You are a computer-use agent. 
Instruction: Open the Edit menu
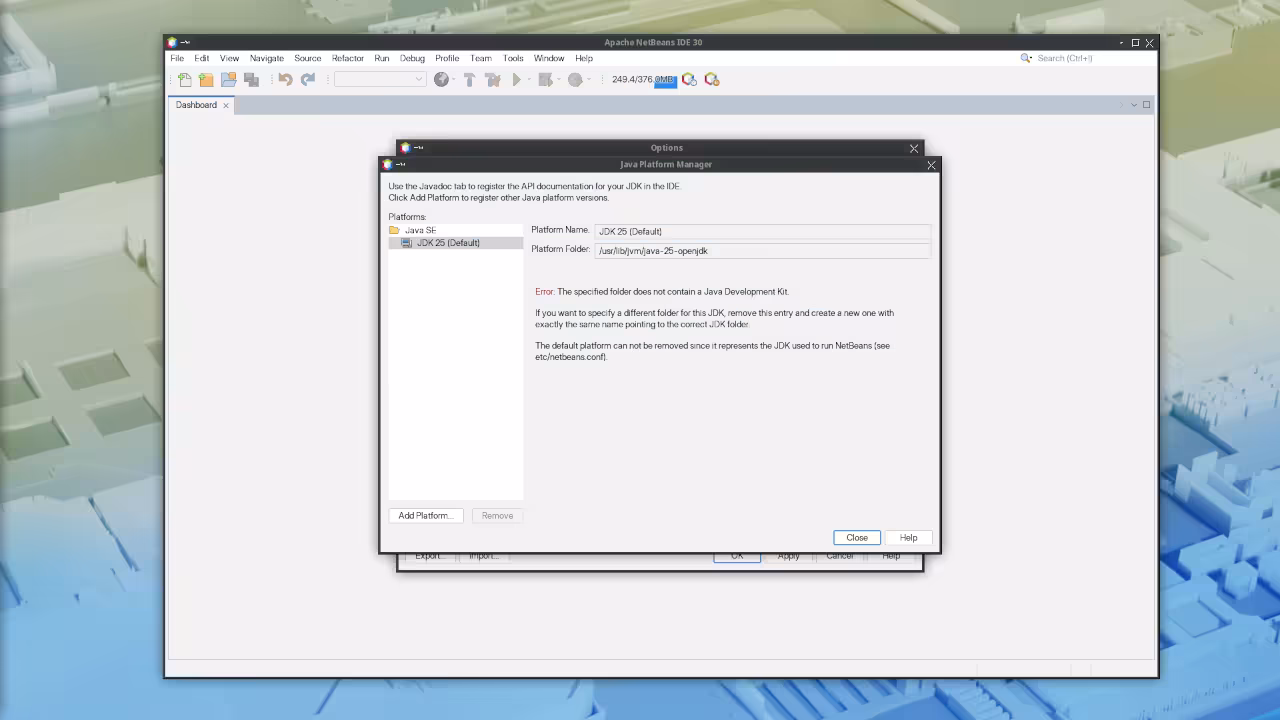[202, 58]
